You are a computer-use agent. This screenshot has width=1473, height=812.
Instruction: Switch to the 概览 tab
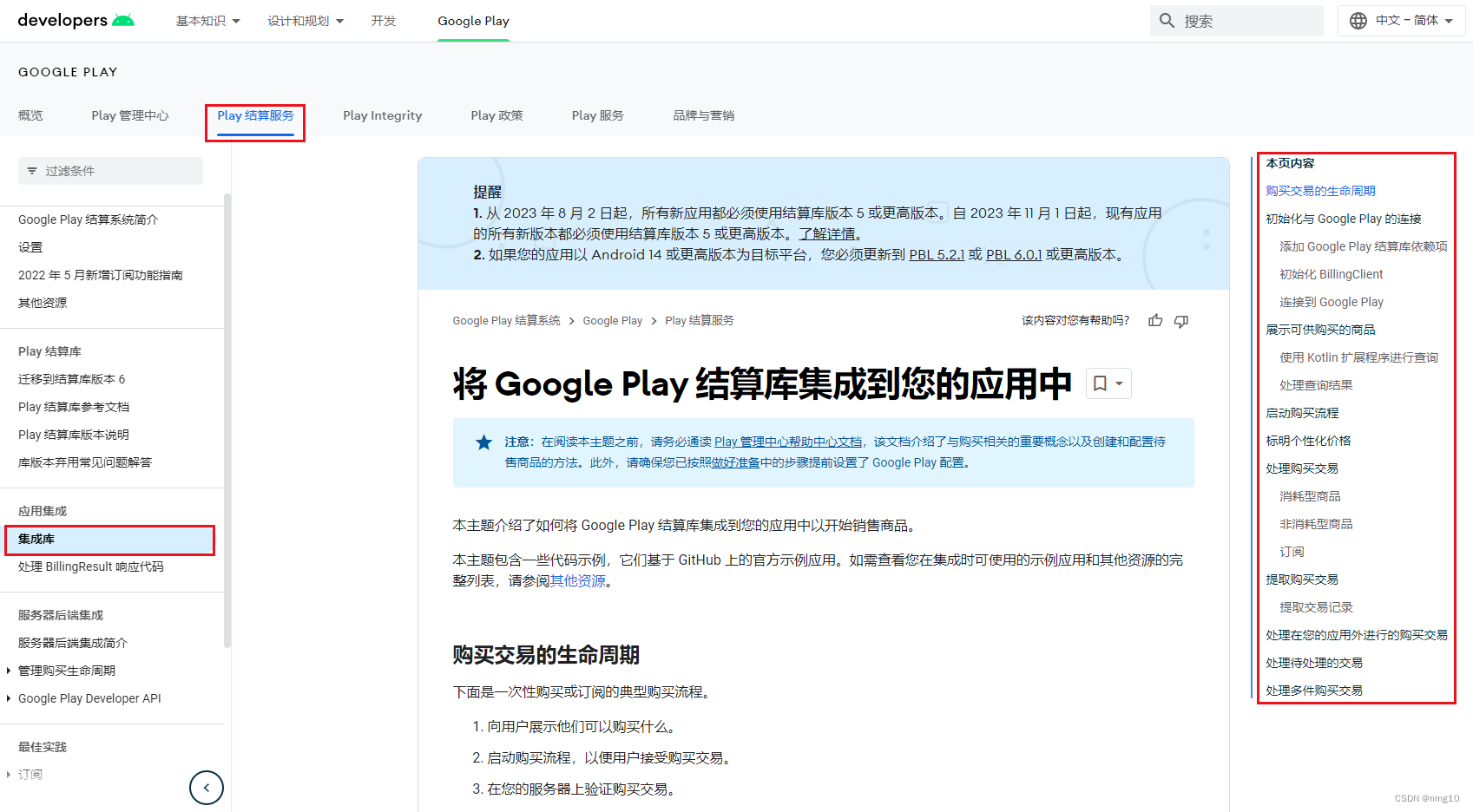coord(30,115)
